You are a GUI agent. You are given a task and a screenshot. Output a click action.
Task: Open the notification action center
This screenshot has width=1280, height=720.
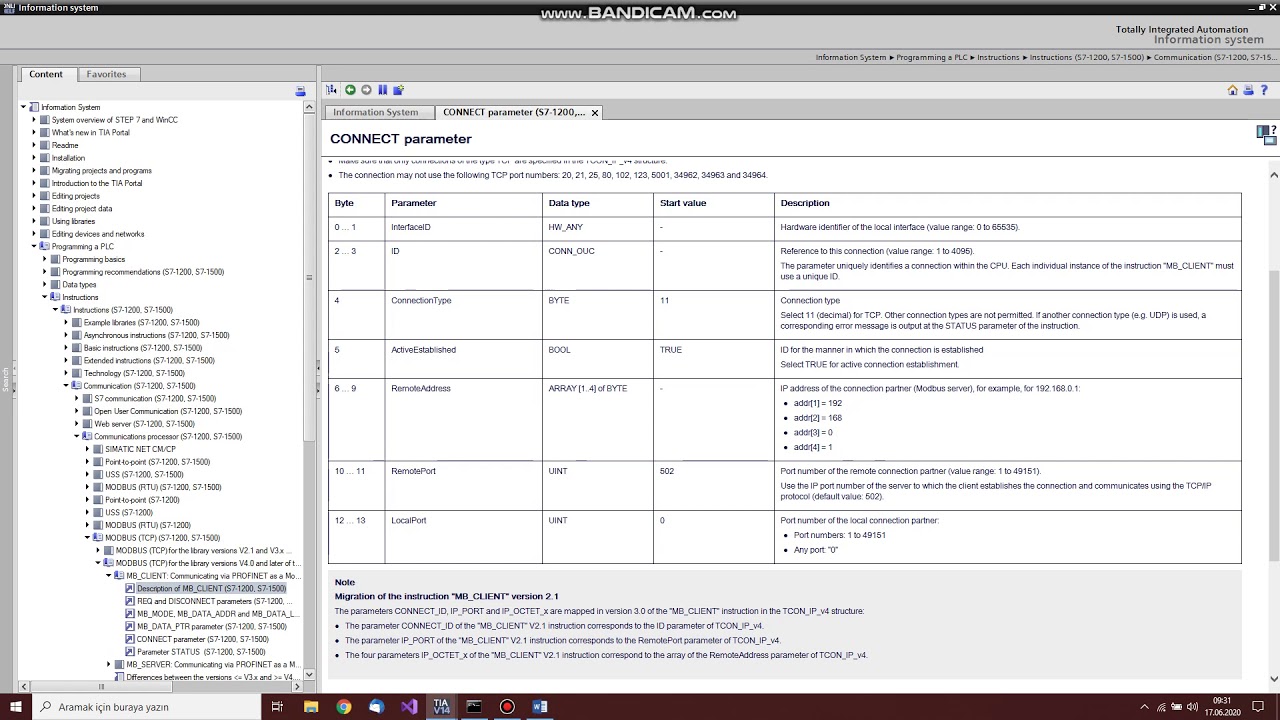(x=1258, y=707)
